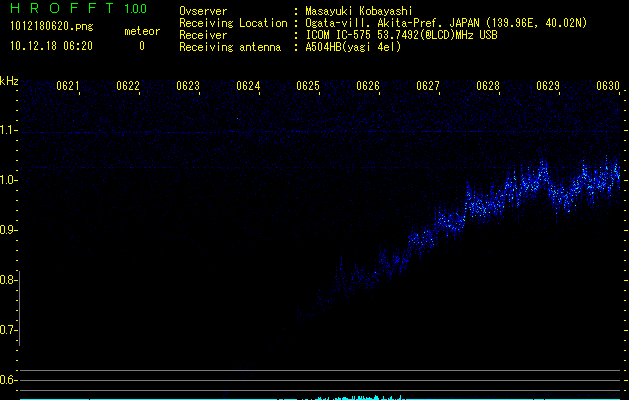
Task: Select the 0630 time marker
Action: click(608, 87)
